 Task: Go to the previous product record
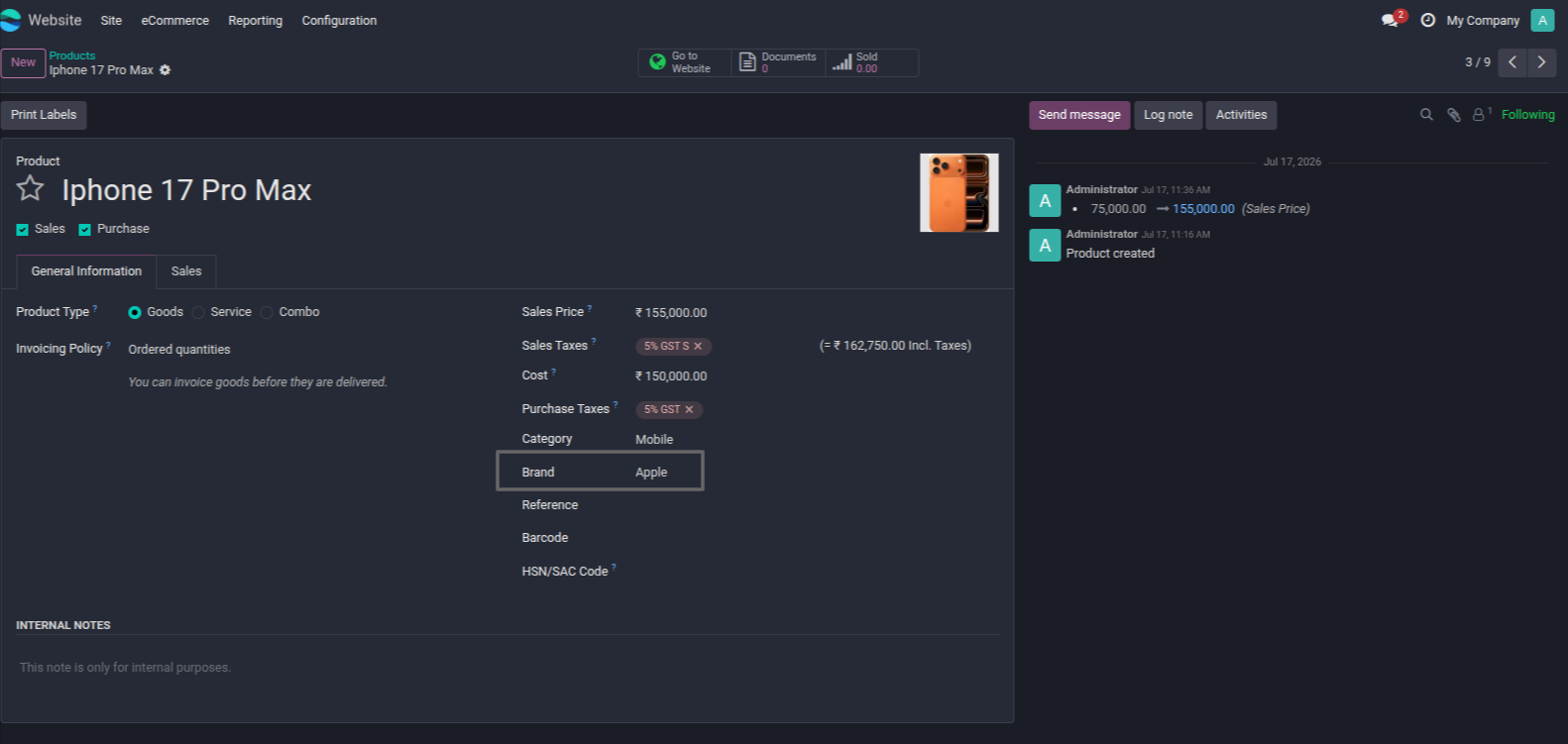tap(1512, 62)
